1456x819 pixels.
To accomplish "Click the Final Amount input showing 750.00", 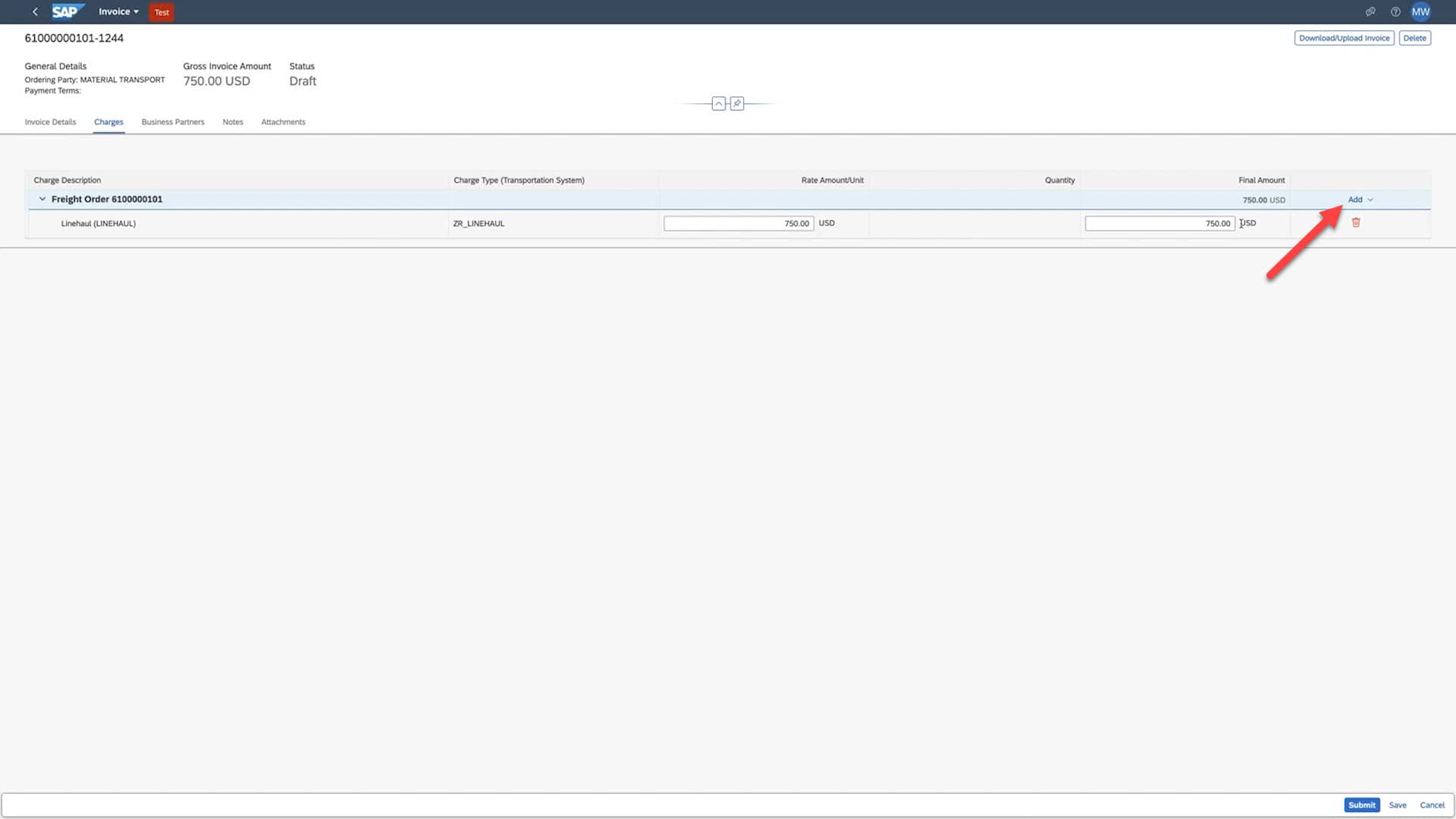I will click(x=1159, y=224).
